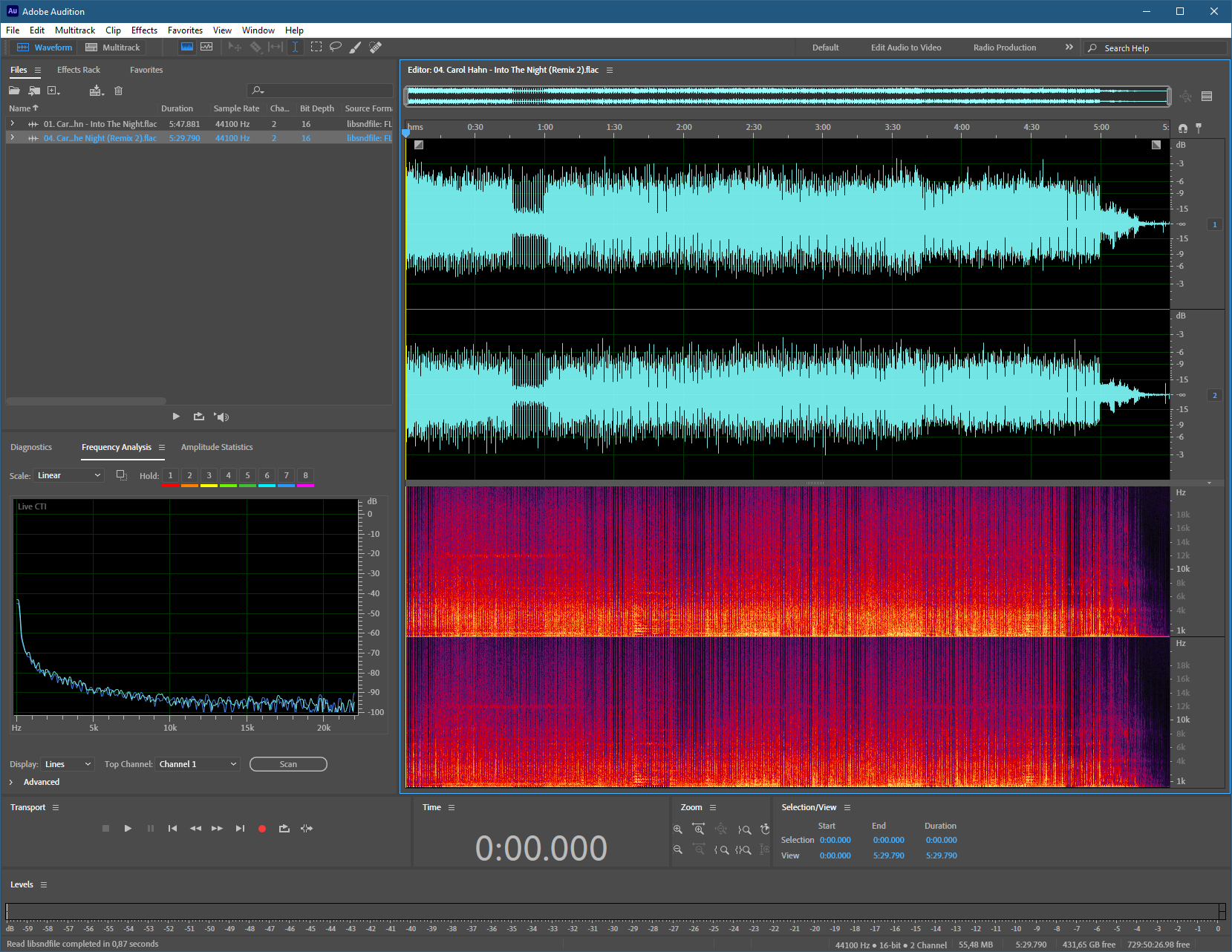The height and width of the screenshot is (952, 1232).
Task: Click Hold button 8
Action: click(305, 476)
